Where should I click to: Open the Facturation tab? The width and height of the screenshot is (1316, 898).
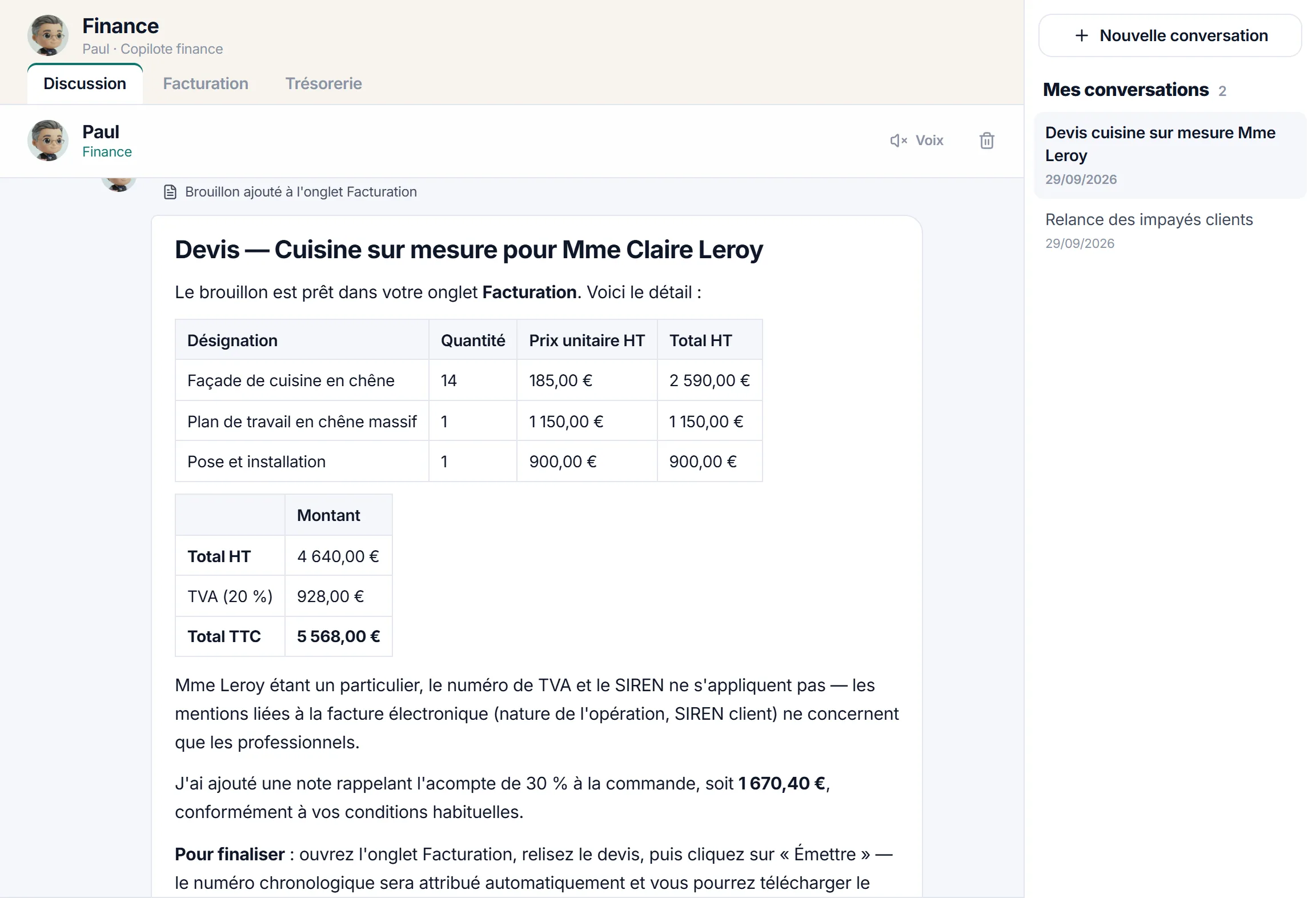tap(206, 83)
